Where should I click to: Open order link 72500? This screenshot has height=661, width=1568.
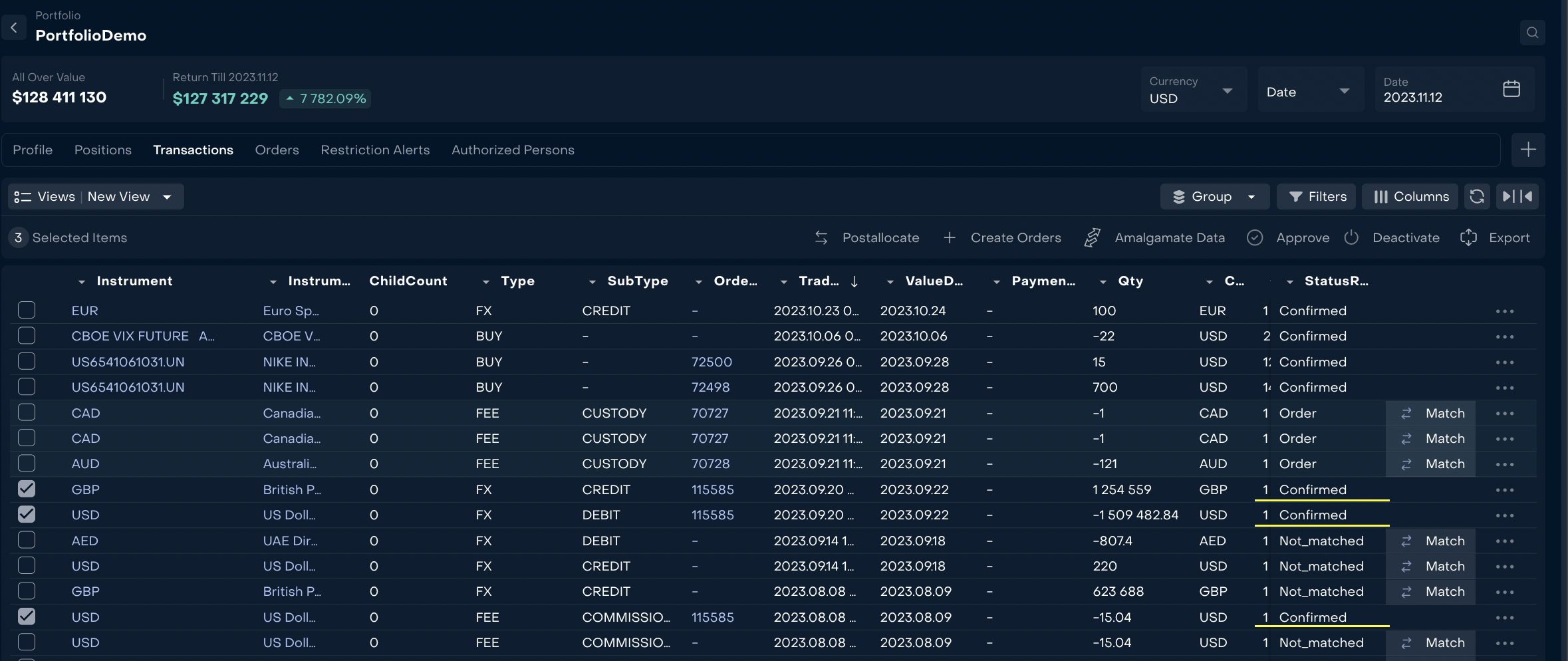[712, 362]
